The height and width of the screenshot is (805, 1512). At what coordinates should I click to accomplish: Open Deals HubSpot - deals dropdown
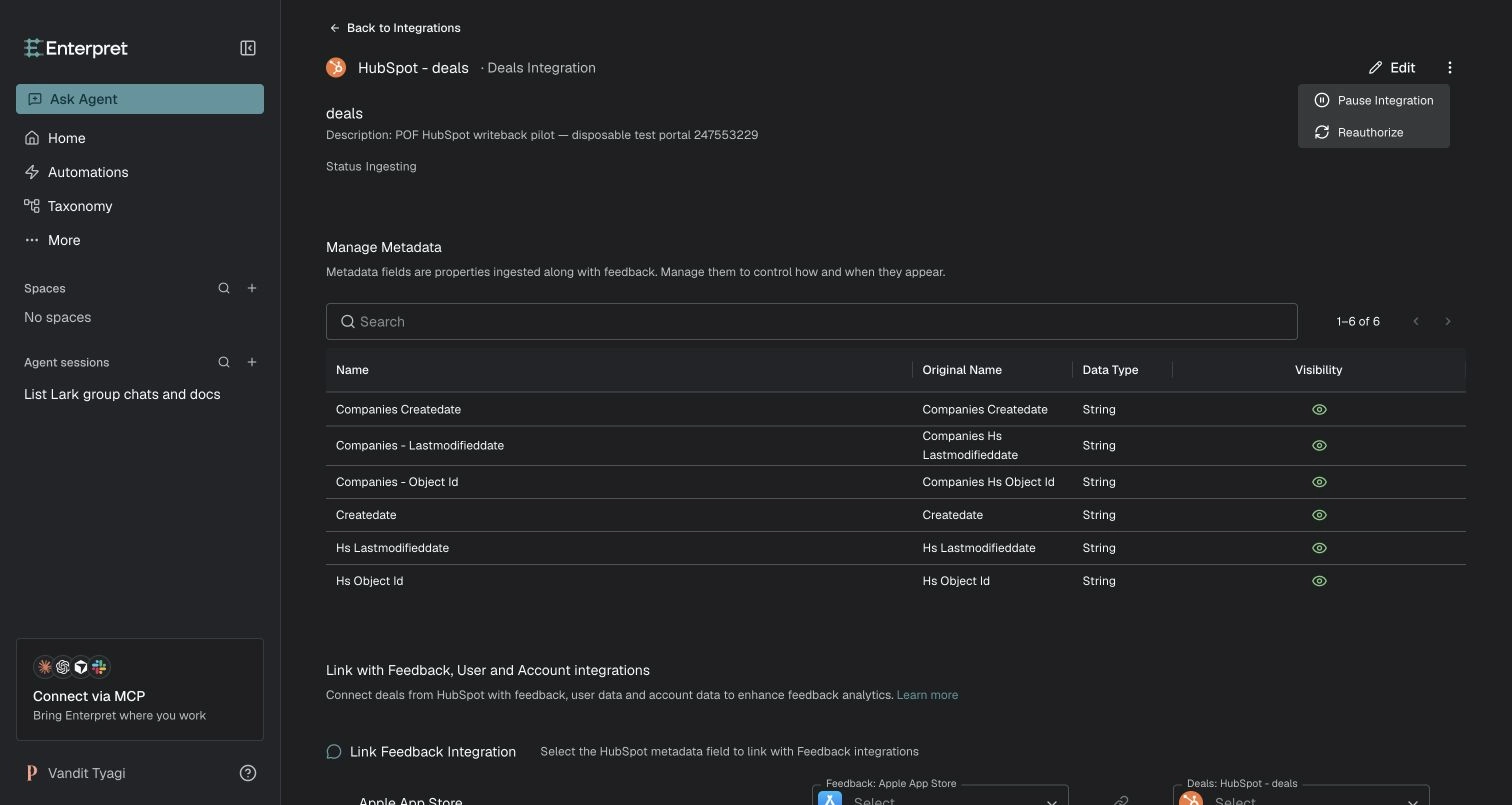1301,798
